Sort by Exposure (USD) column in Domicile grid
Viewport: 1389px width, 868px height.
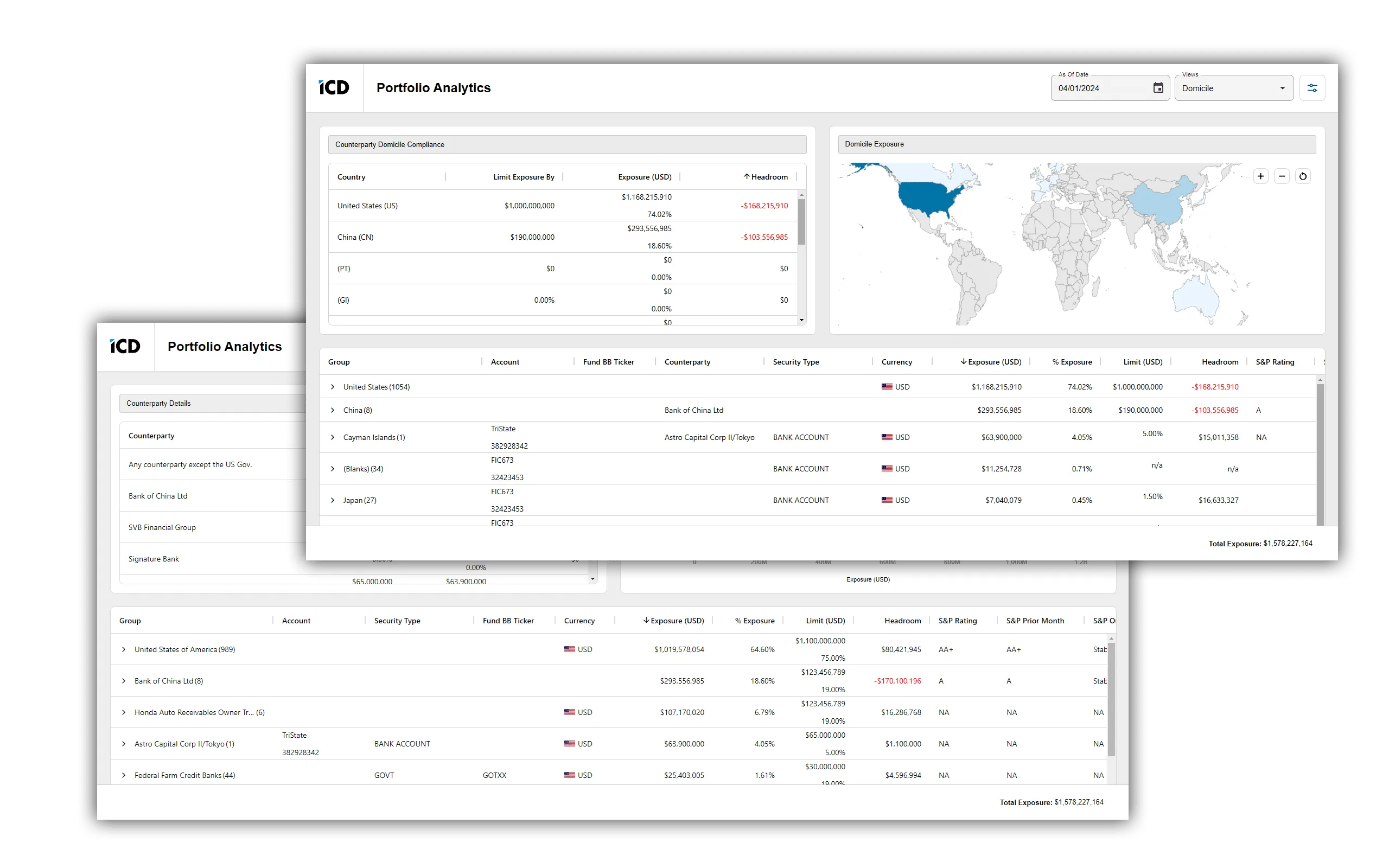tap(993, 362)
